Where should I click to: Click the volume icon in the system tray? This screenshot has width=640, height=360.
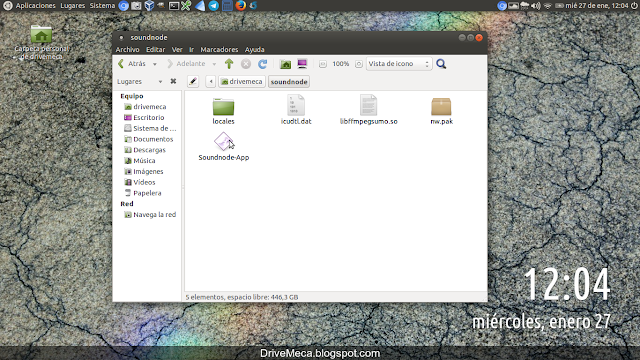tap(536, 6)
